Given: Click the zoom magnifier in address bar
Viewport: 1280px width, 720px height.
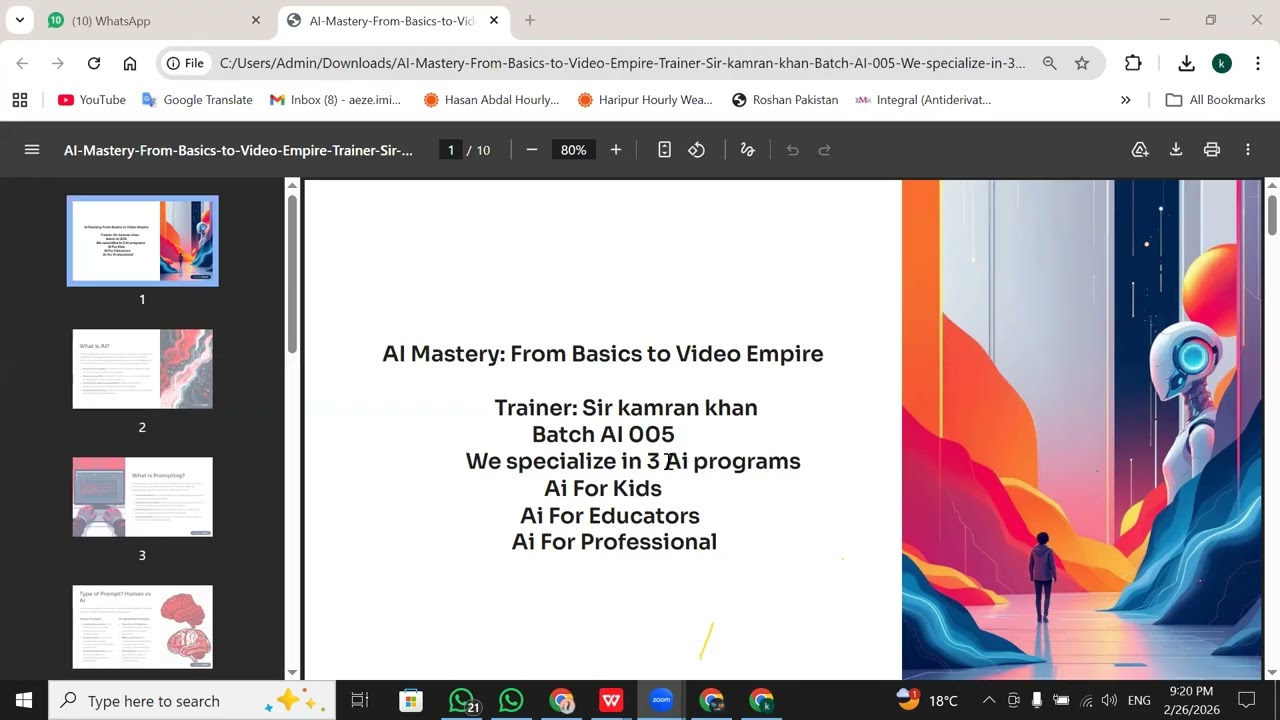Looking at the screenshot, I should click(x=1049, y=63).
